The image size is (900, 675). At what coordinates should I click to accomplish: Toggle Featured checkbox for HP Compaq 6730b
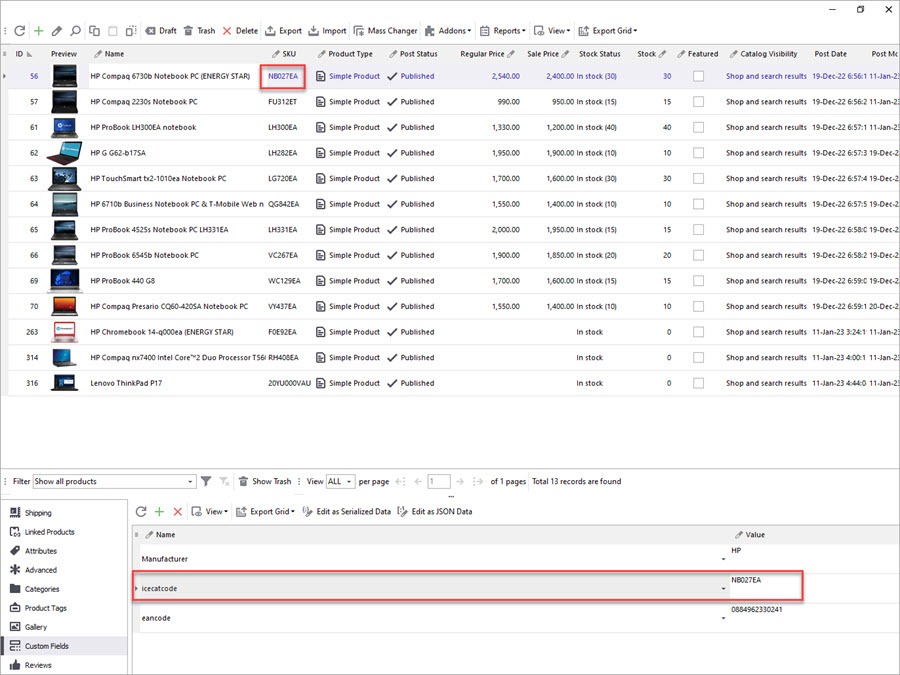point(698,76)
